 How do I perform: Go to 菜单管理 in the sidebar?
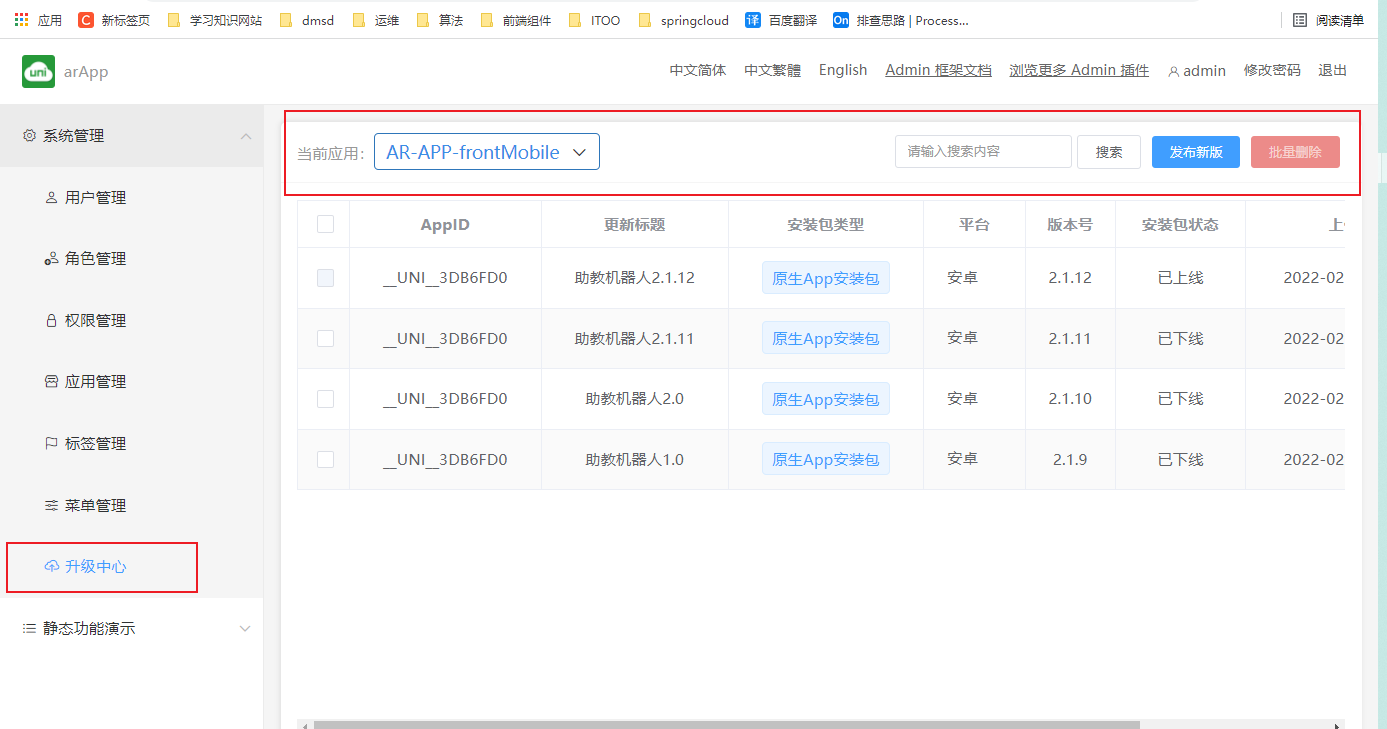(95, 506)
